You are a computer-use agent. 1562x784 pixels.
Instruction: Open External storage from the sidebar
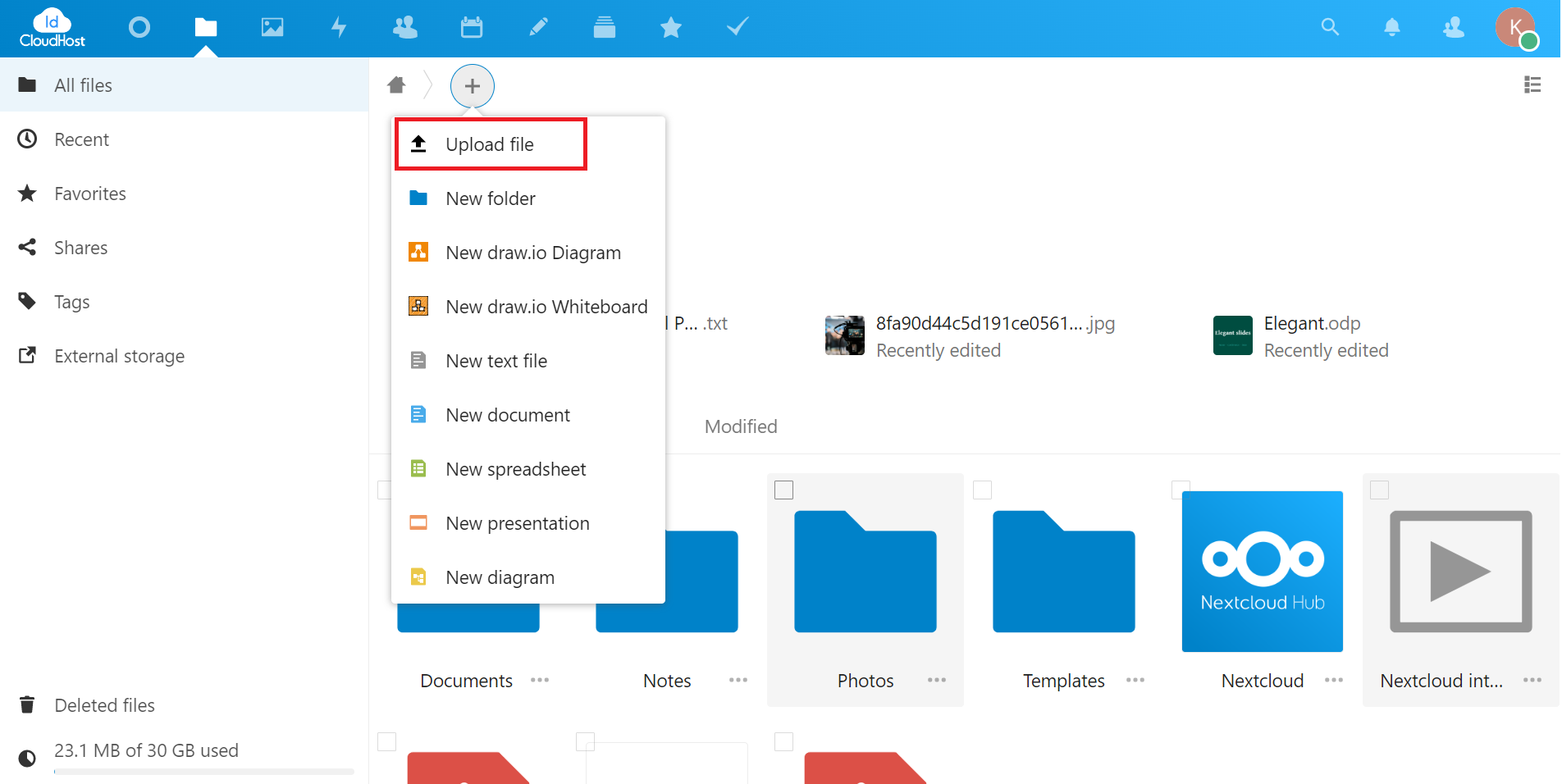click(x=119, y=356)
